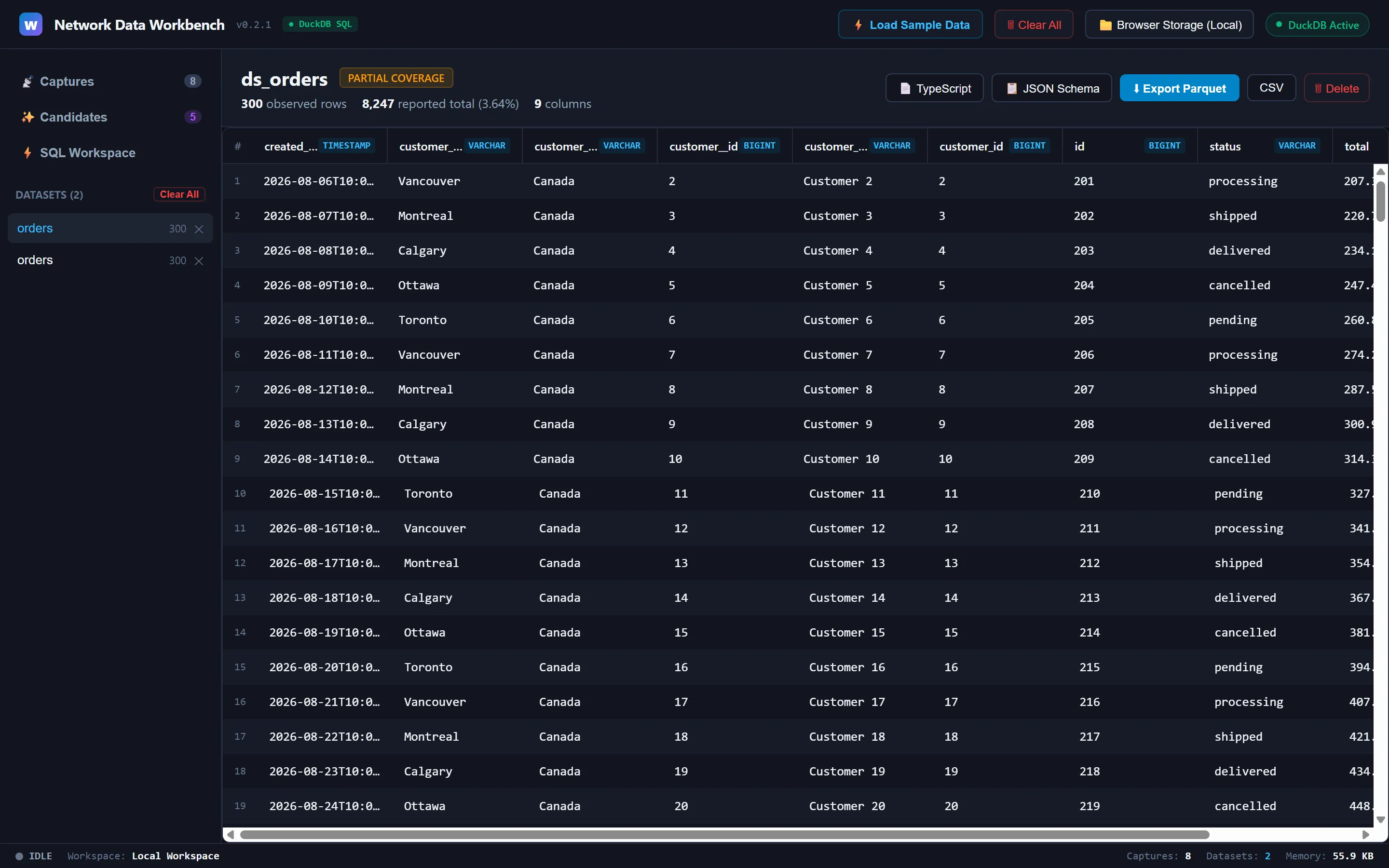Click Datasets count in status bar
The width and height of the screenshot is (1389, 868).
(1238, 856)
